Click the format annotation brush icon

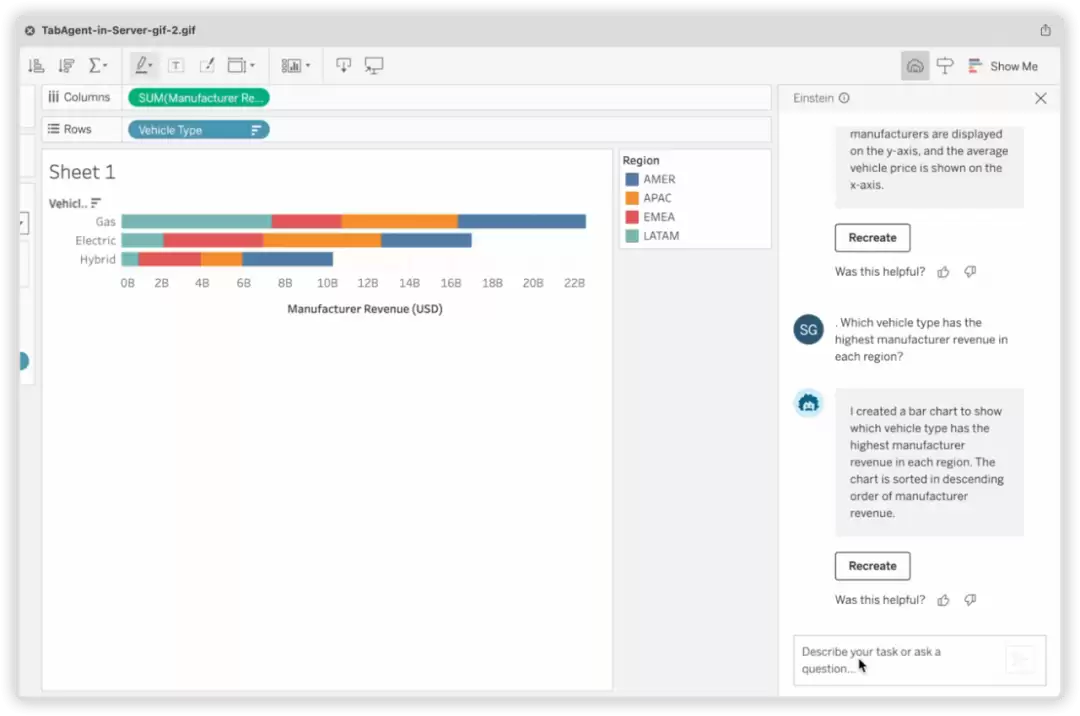[207, 65]
